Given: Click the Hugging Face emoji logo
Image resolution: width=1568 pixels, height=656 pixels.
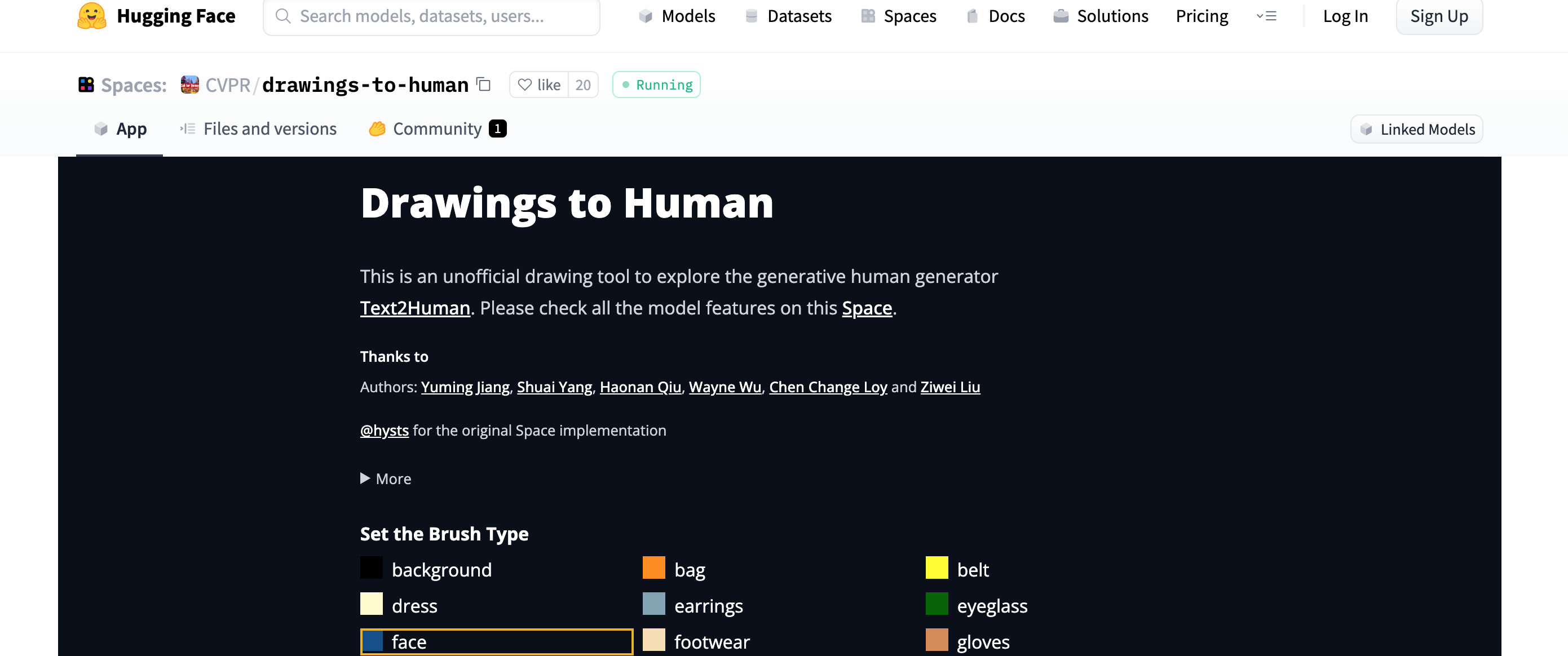Looking at the screenshot, I should coord(91,16).
